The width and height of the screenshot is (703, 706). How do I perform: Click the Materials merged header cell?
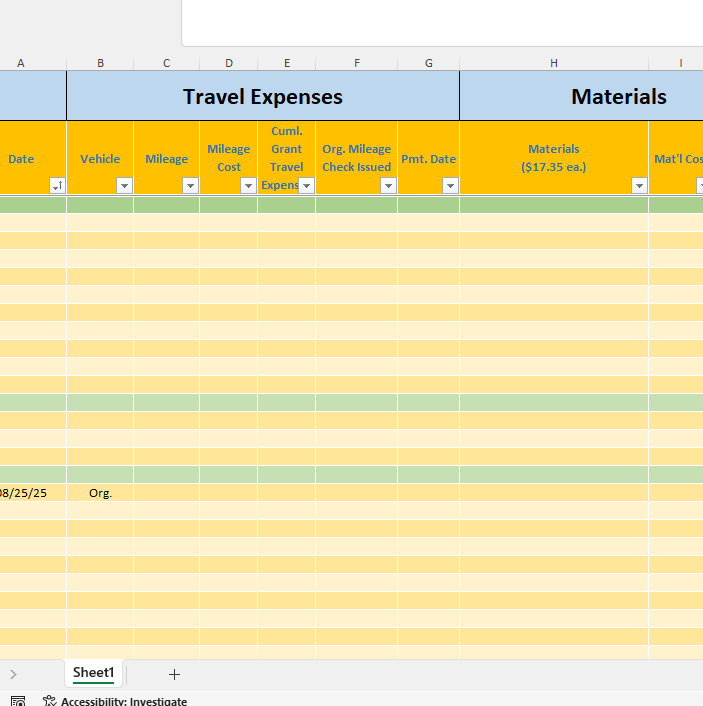[x=581, y=96]
